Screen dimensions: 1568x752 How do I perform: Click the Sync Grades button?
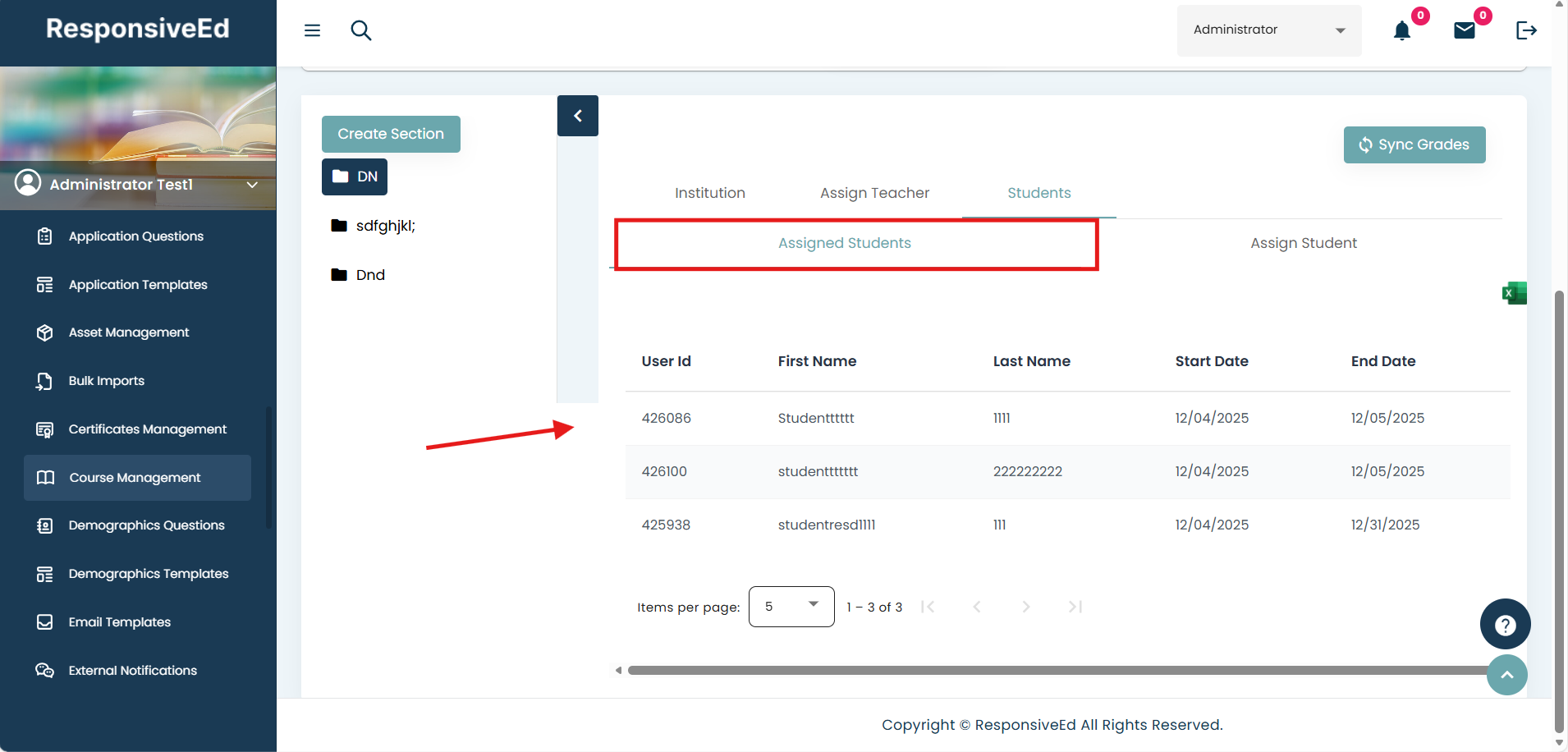(1414, 144)
